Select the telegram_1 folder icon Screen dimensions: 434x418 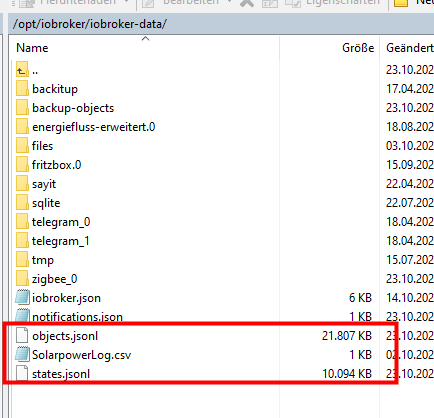point(22,241)
